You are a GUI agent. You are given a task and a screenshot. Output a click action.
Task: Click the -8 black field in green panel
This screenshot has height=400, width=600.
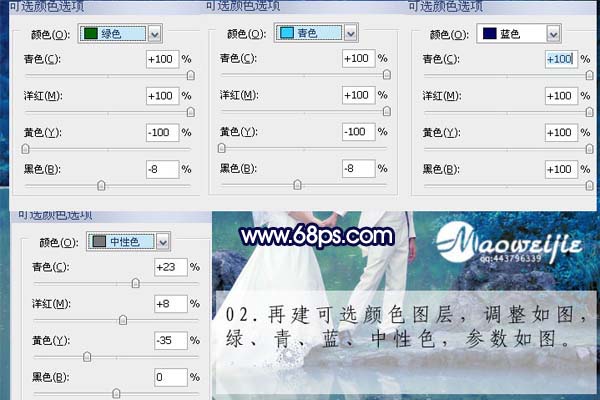[161, 169]
